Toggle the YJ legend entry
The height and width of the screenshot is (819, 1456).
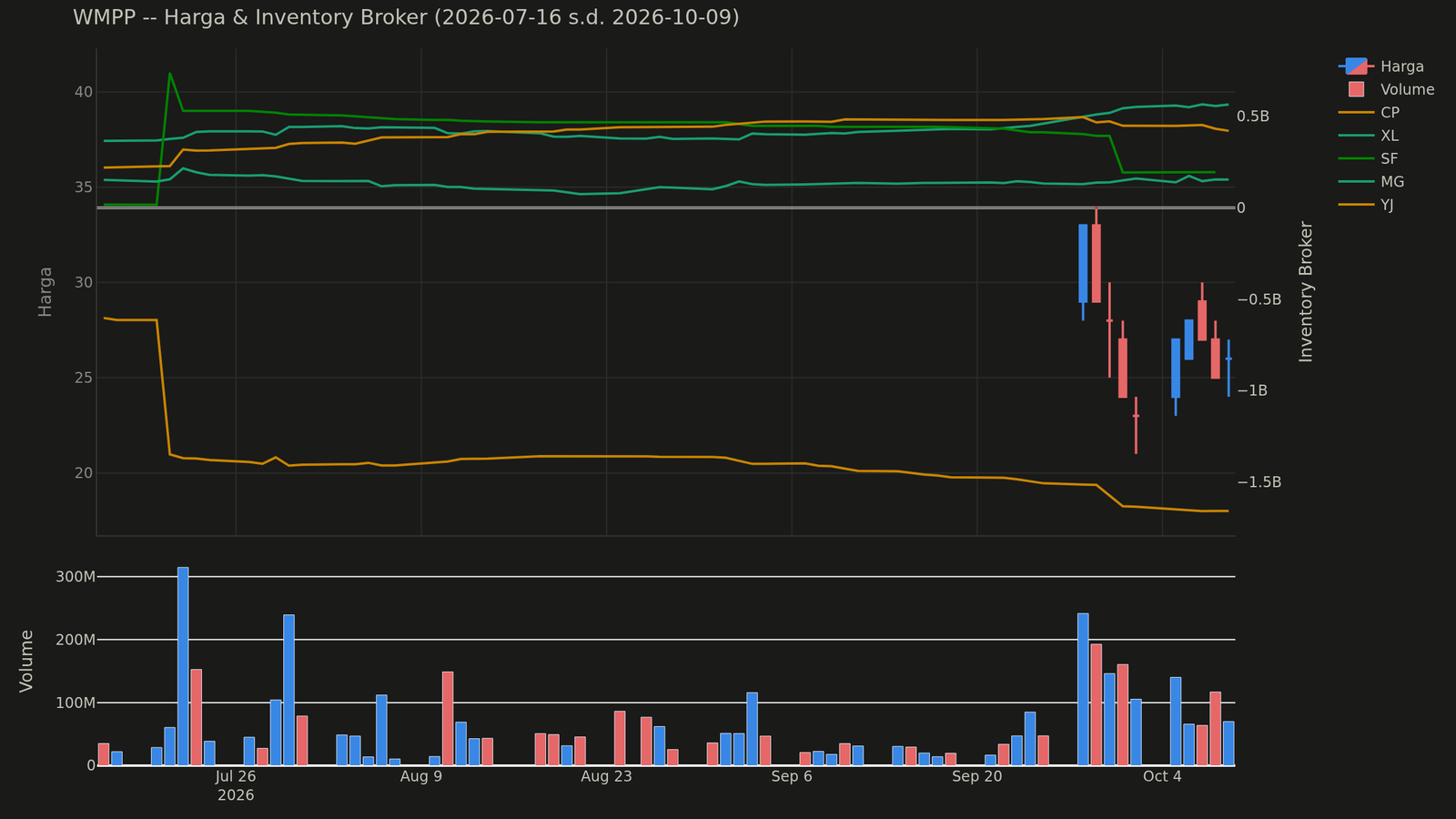1367,205
